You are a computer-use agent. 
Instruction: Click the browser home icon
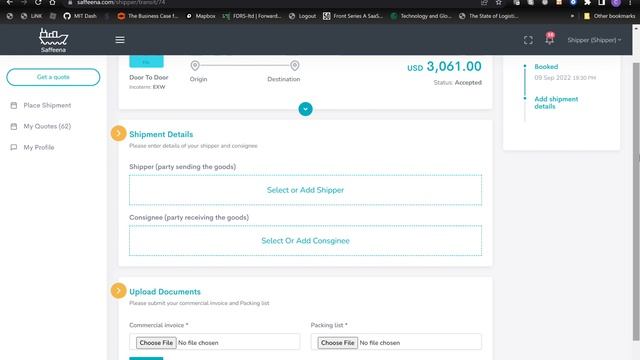tap(52, 2)
